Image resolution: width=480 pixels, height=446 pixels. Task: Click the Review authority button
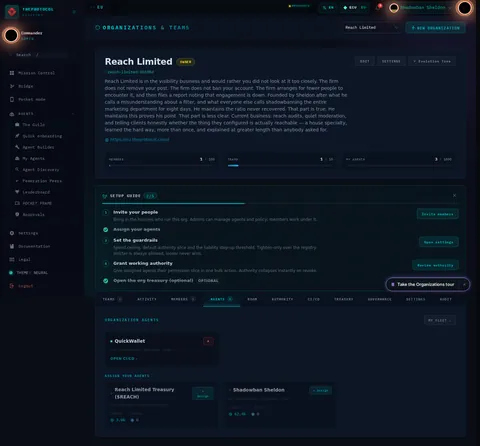(x=435, y=265)
